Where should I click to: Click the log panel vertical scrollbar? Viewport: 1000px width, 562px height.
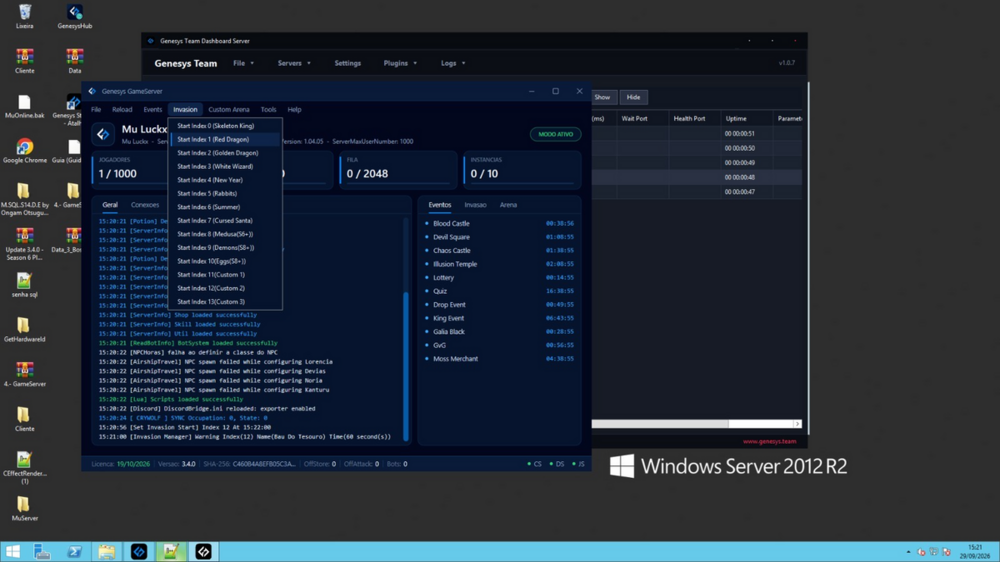[x=405, y=365]
